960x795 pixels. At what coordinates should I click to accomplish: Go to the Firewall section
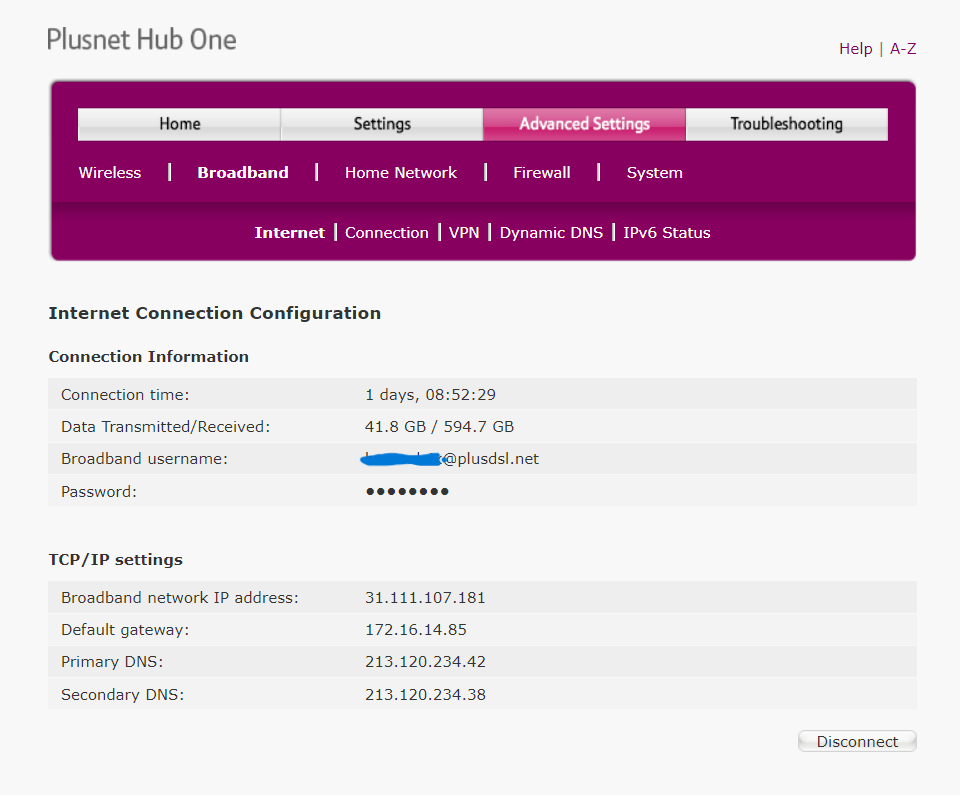(x=542, y=173)
